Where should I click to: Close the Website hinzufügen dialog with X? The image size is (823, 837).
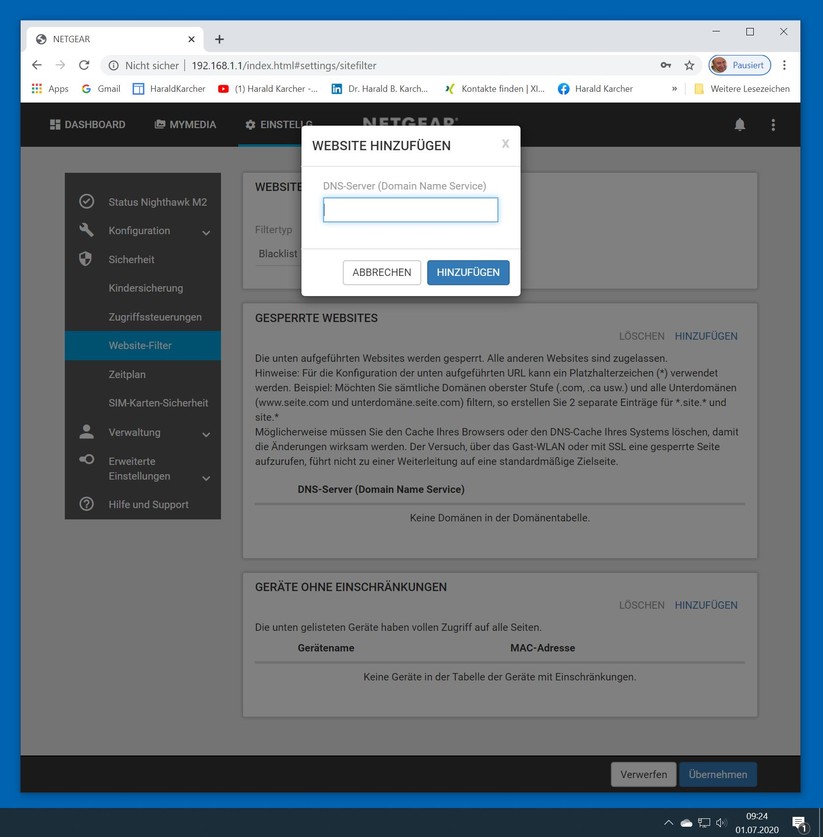505,144
